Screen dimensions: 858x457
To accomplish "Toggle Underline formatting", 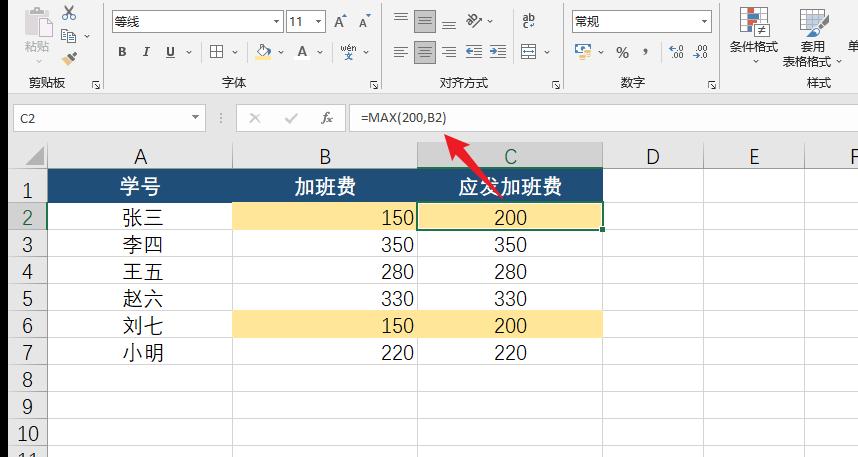I will (170, 52).
